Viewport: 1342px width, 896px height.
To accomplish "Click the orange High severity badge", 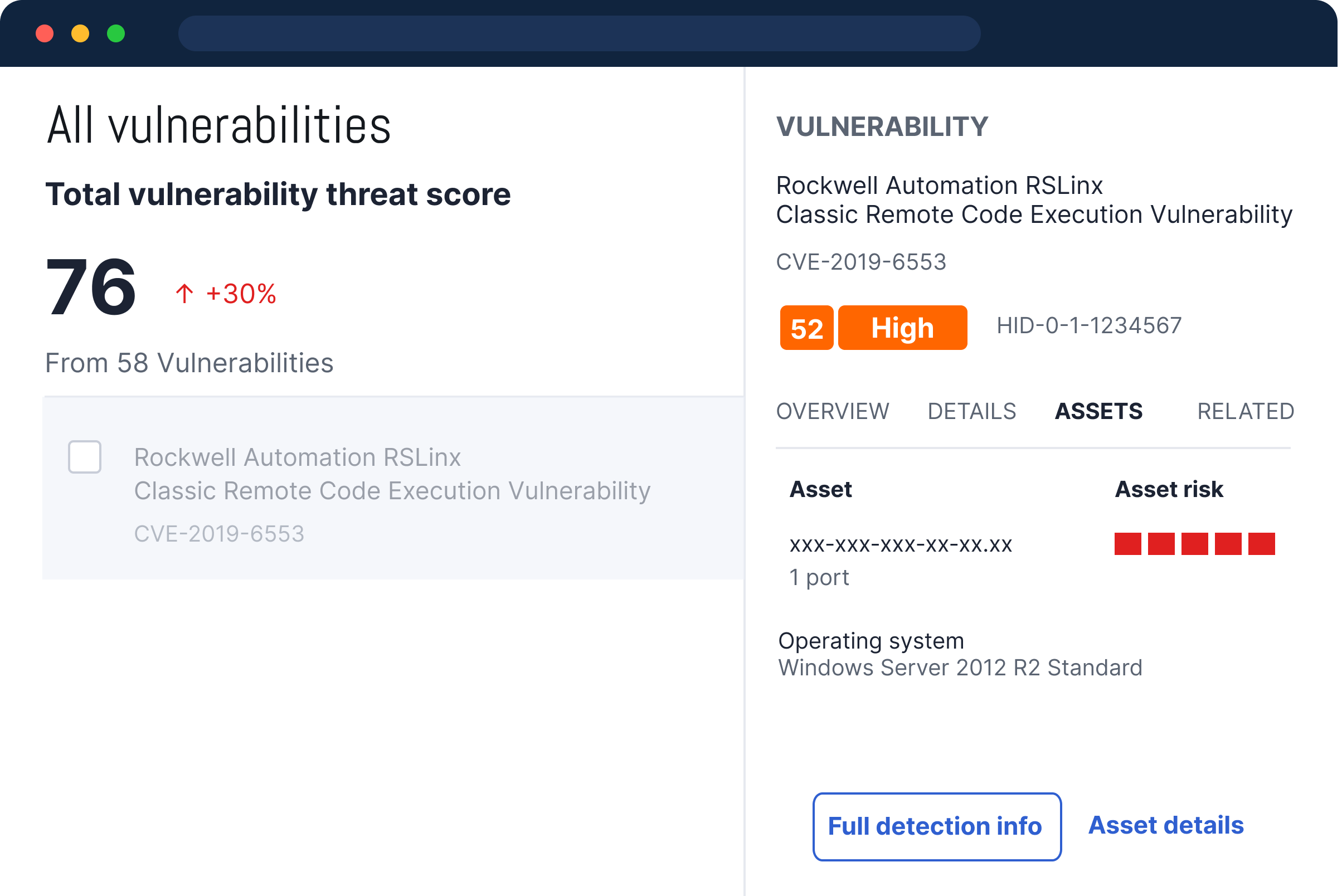I will pos(902,328).
